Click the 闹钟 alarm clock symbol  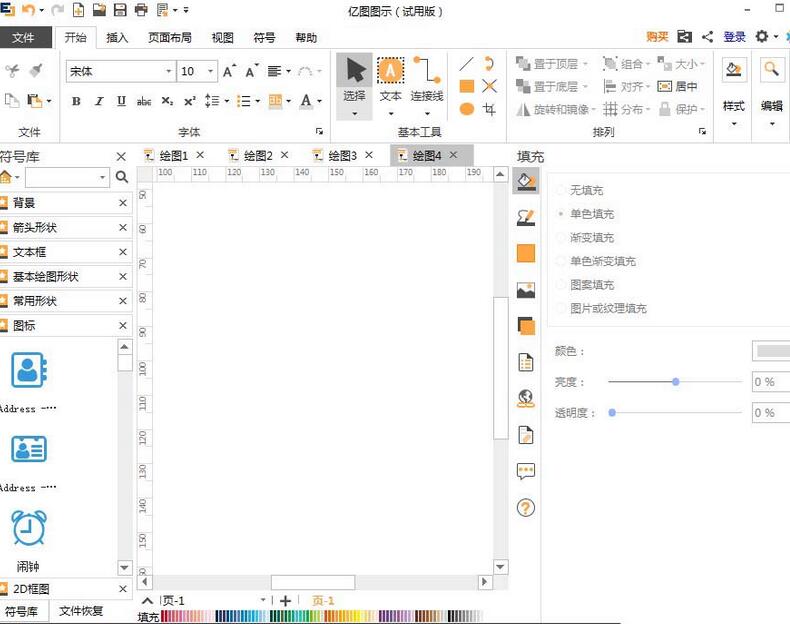tap(29, 527)
